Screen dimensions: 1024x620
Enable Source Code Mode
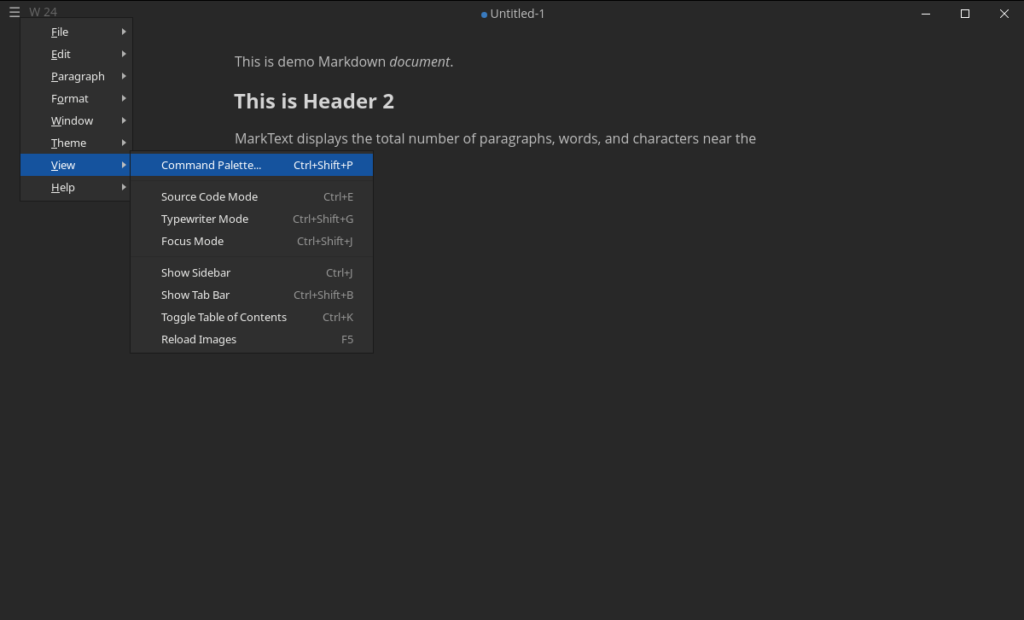[209, 196]
